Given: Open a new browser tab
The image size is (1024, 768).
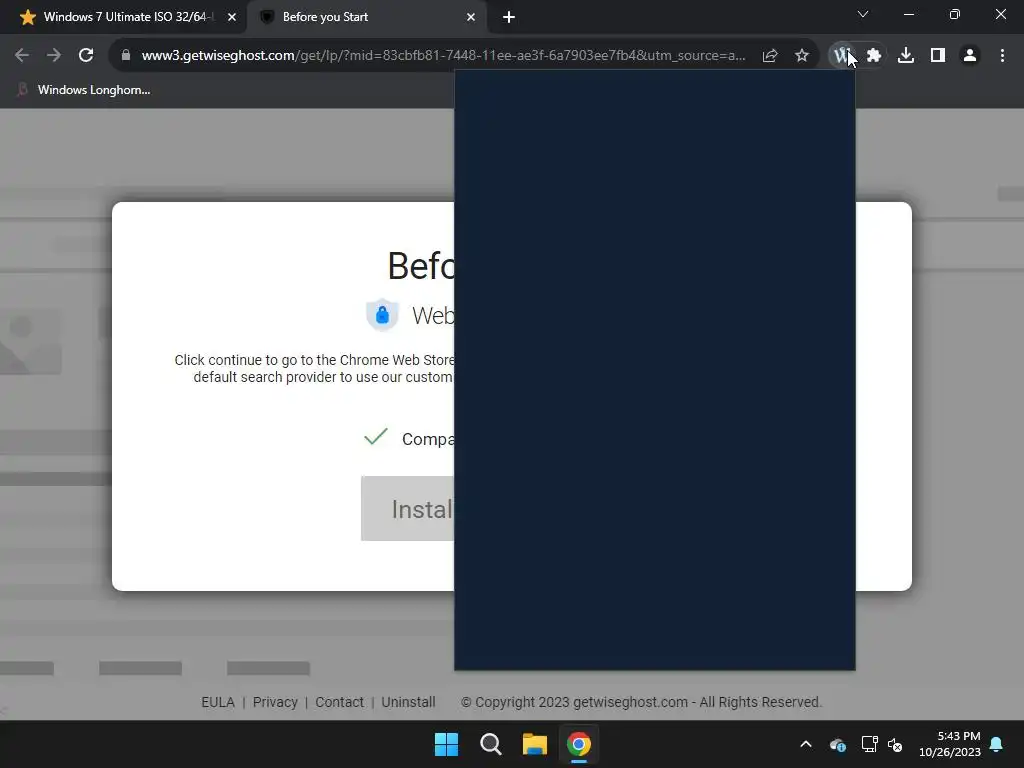Looking at the screenshot, I should click(509, 17).
